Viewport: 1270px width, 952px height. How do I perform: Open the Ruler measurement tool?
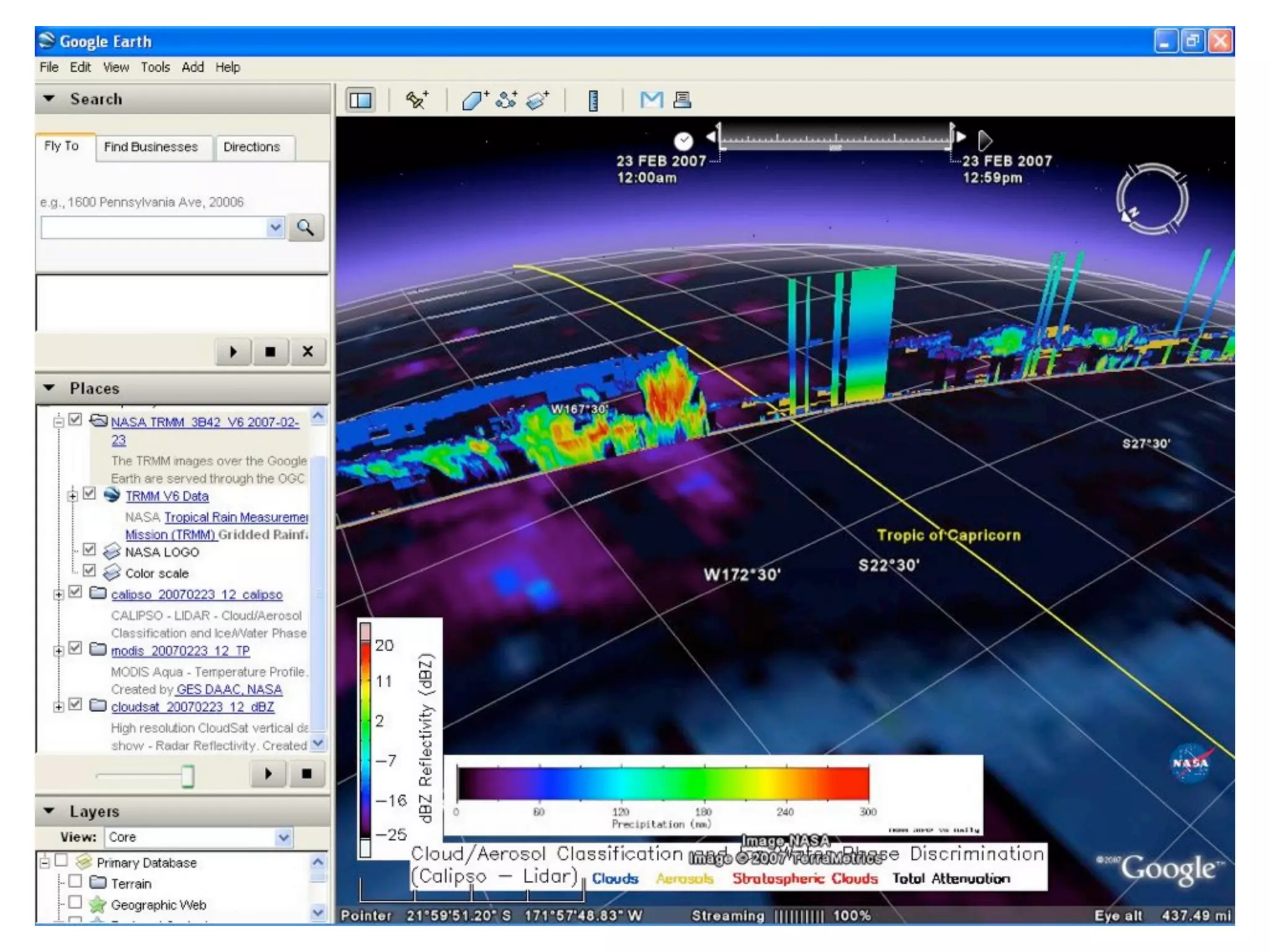(593, 100)
